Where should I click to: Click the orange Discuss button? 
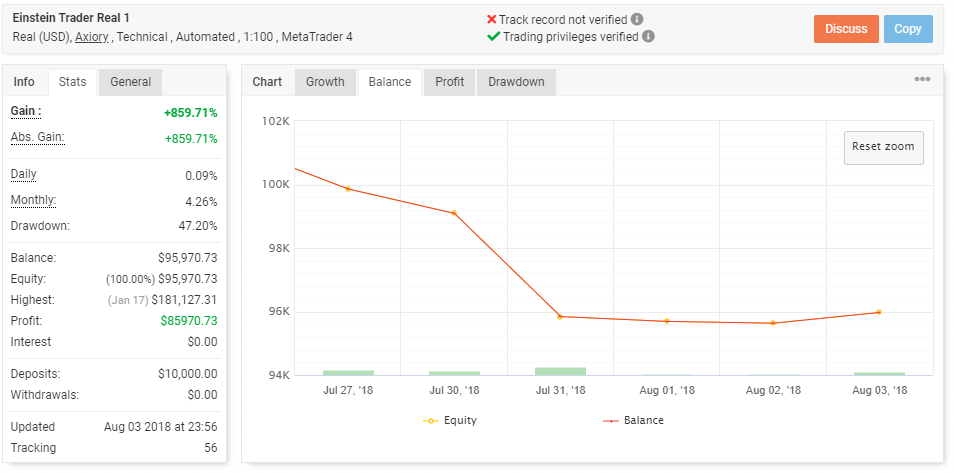tap(846, 29)
